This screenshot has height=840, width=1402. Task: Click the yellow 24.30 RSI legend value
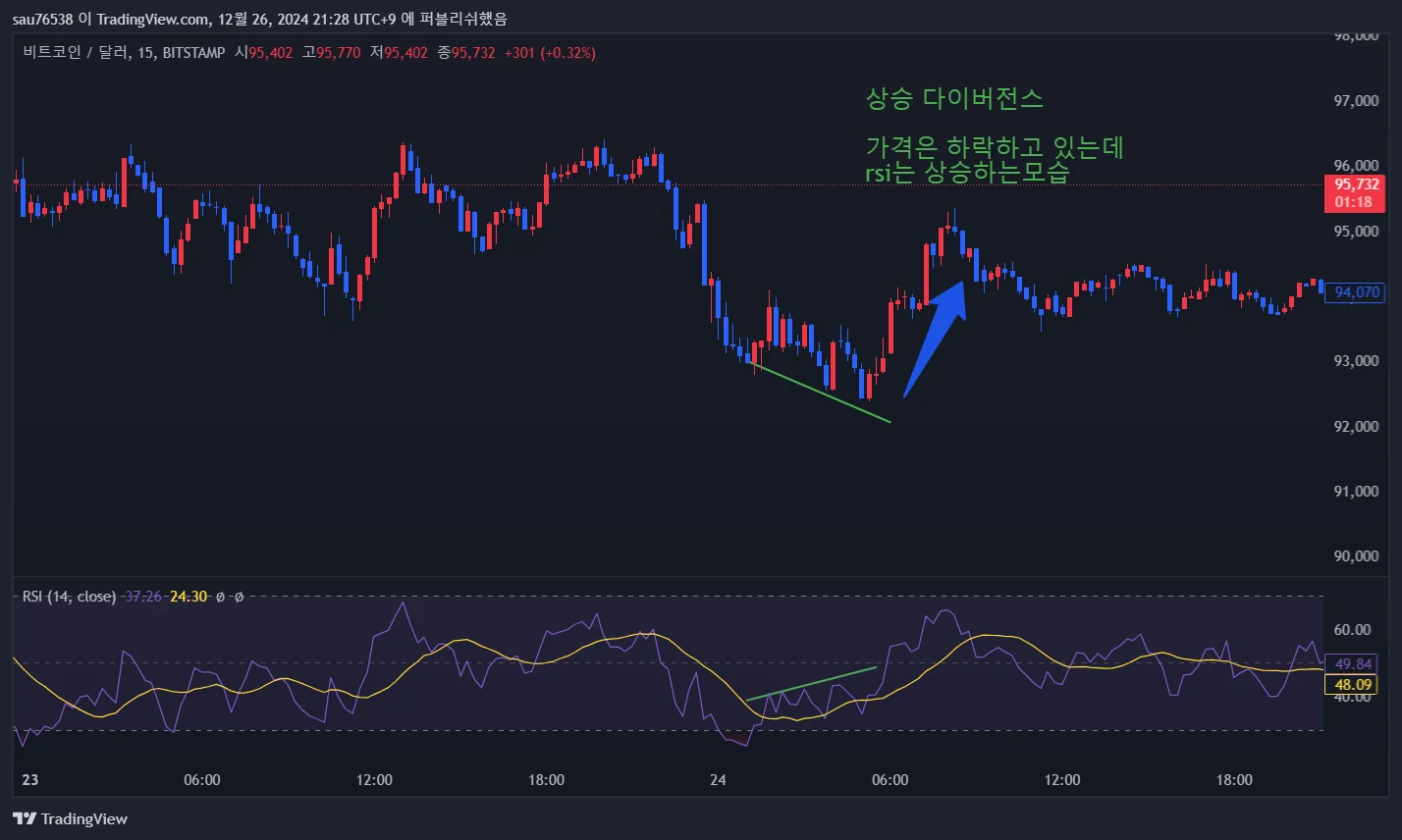tap(188, 596)
